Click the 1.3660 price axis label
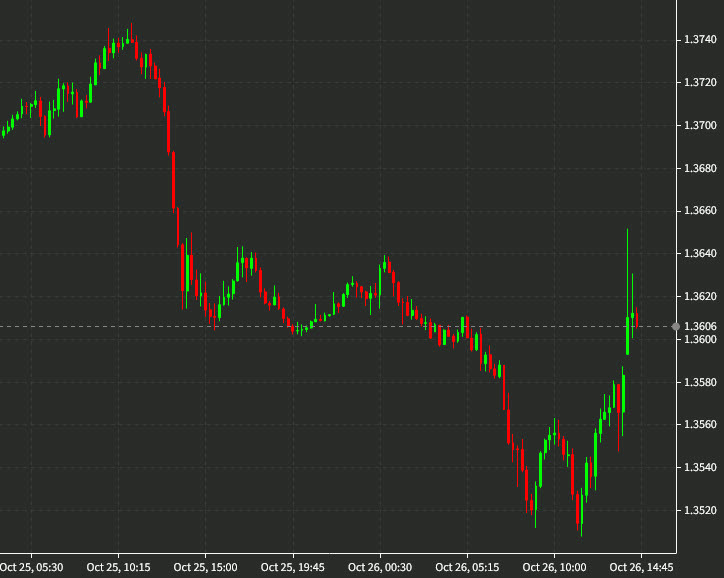Image resolution: width=724 pixels, height=578 pixels. [x=700, y=211]
